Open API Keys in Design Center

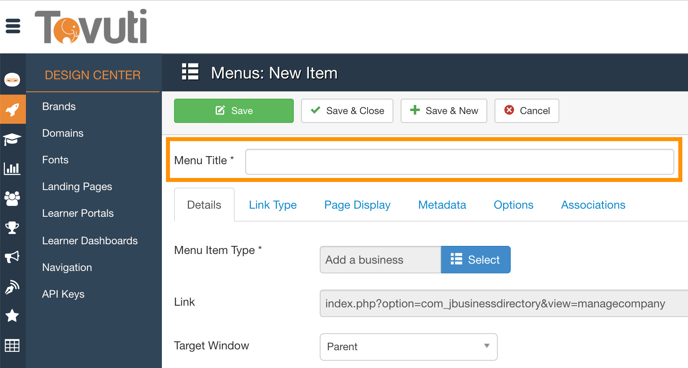pyautogui.click(x=63, y=294)
